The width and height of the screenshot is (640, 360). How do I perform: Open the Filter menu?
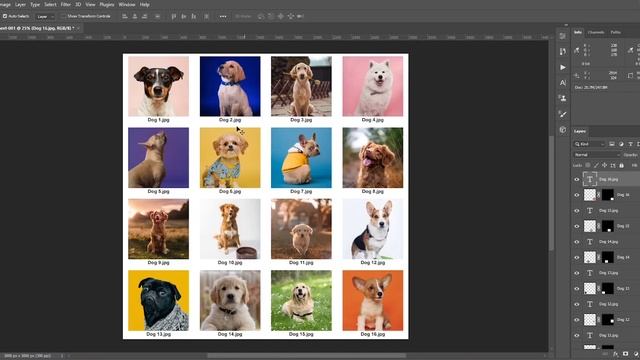pyautogui.click(x=66, y=4)
